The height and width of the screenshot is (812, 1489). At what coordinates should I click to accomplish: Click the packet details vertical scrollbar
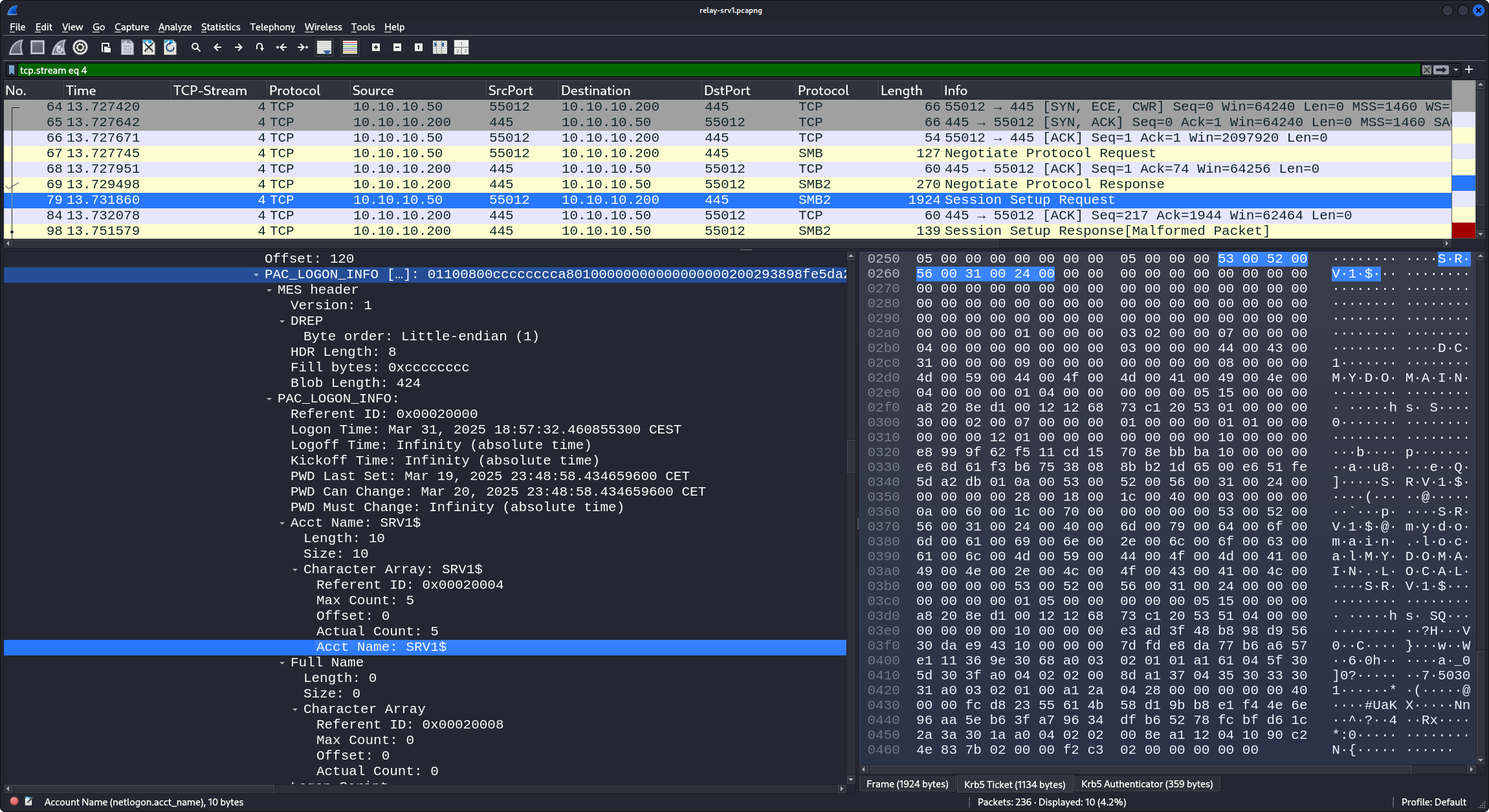coord(851,518)
